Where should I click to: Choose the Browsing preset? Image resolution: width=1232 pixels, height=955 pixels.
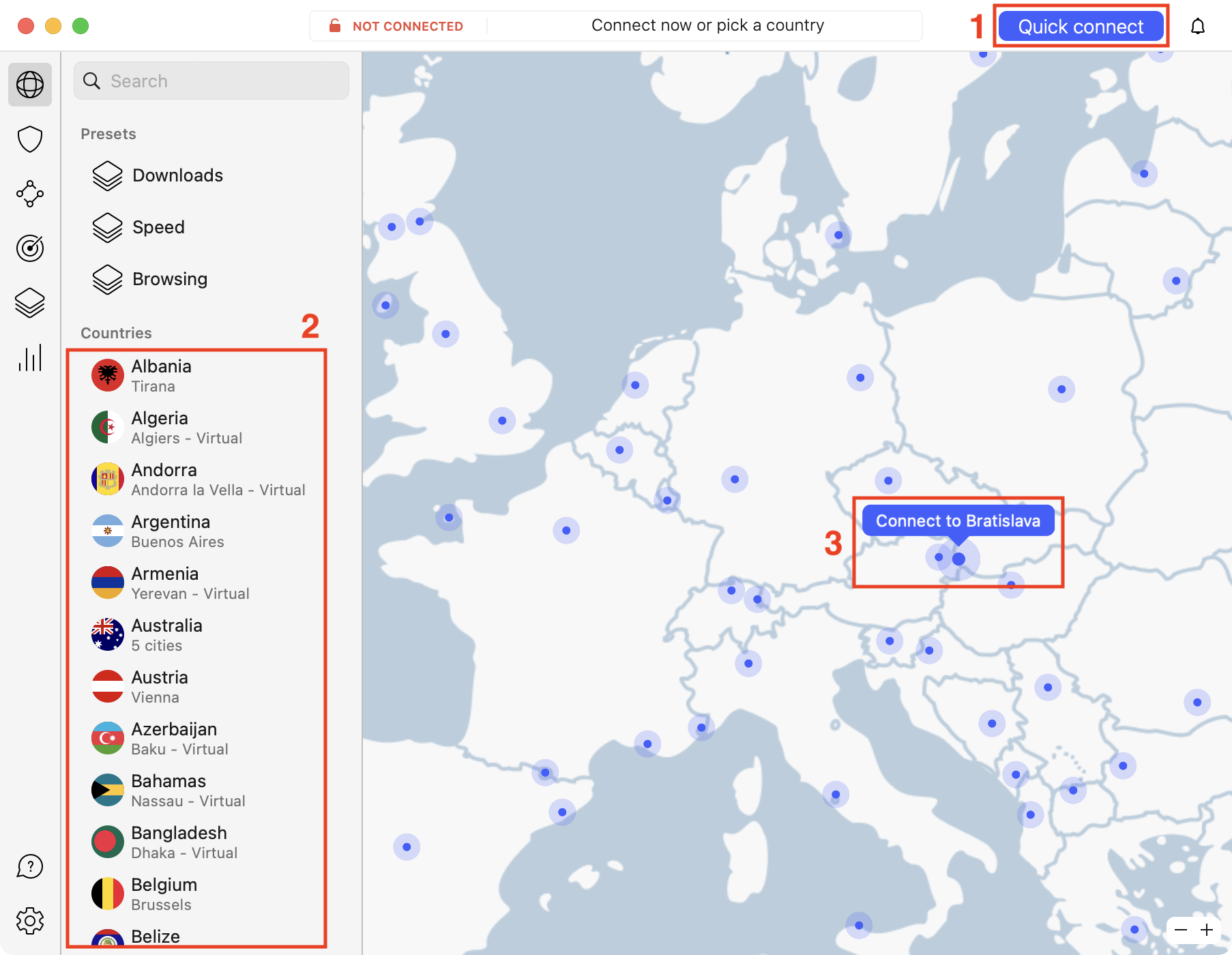click(x=169, y=279)
